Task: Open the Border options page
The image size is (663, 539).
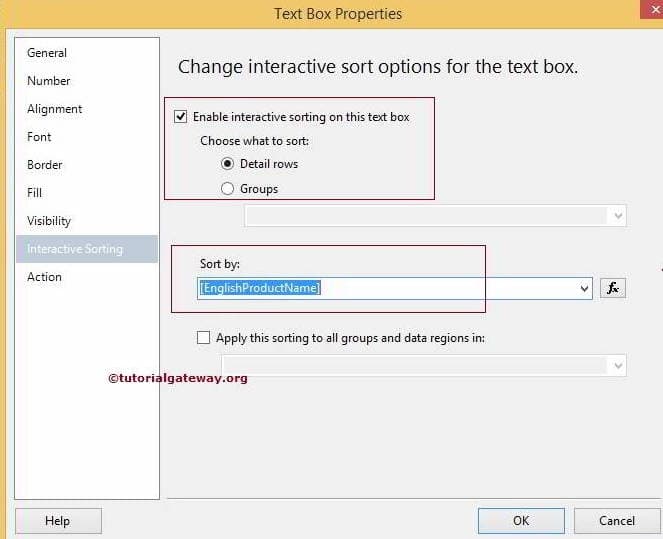Action: click(x=45, y=165)
